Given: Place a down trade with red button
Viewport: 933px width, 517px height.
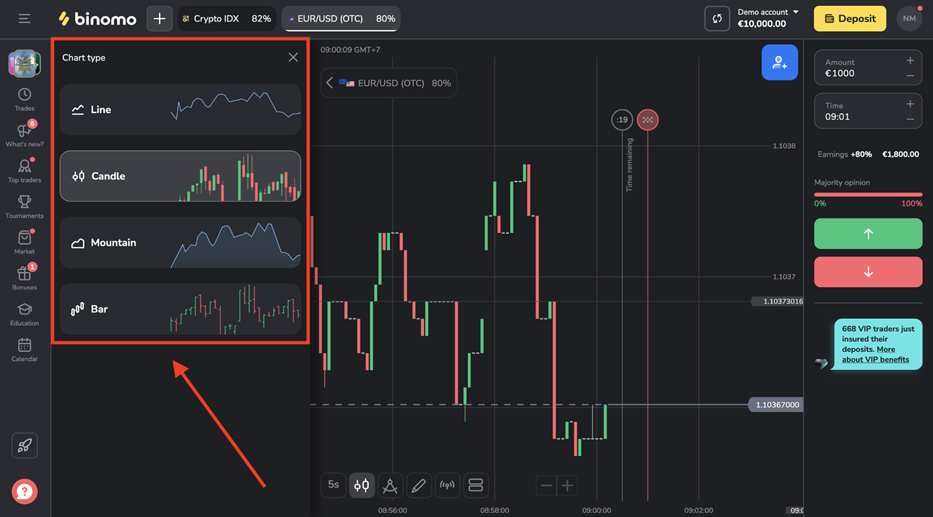Looking at the screenshot, I should (868, 272).
